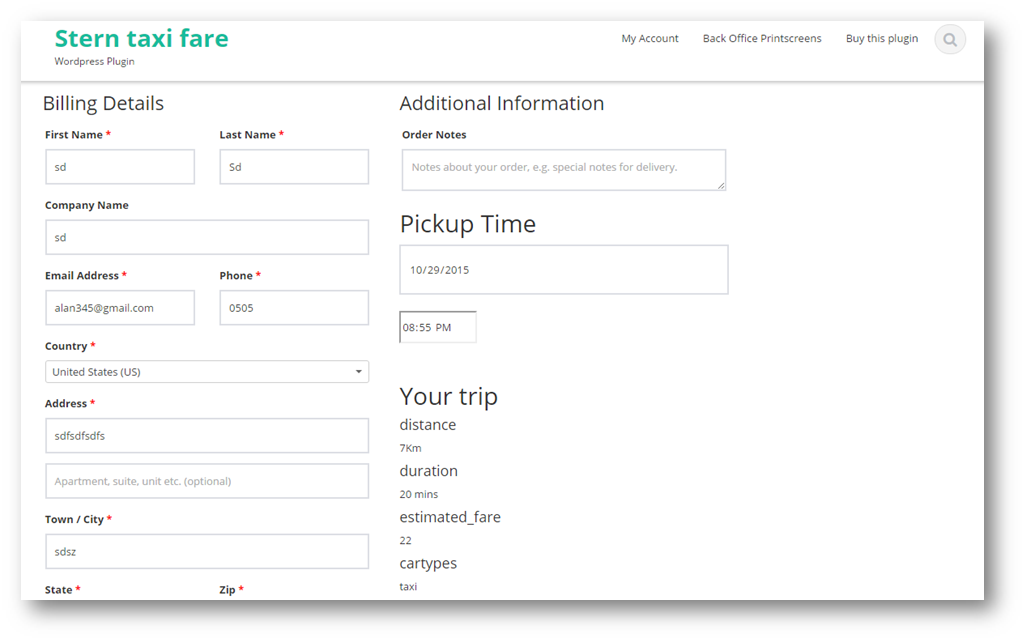Click into the Last Name field
1026x642 pixels.
click(x=294, y=167)
